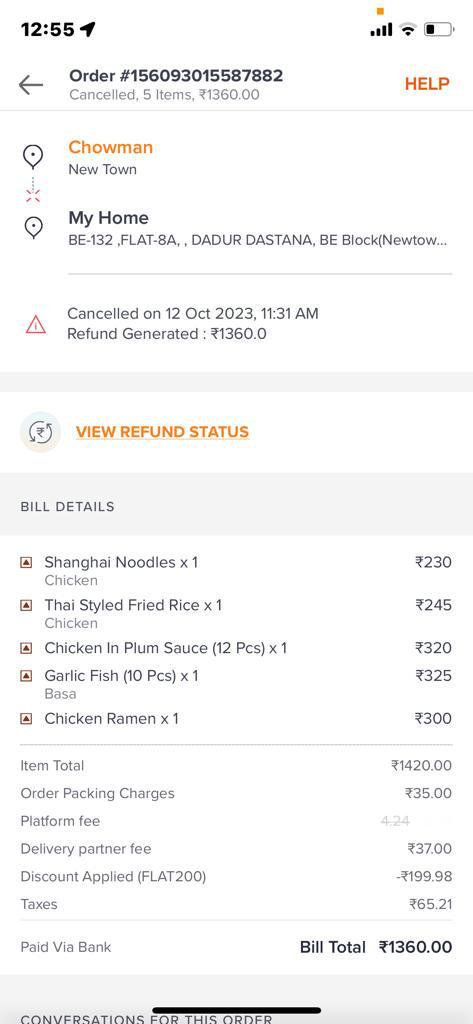Viewport: 473px width, 1024px height.
Task: Tap non-veg icon beside Chicken In Plum Sauce
Action: coord(26,648)
